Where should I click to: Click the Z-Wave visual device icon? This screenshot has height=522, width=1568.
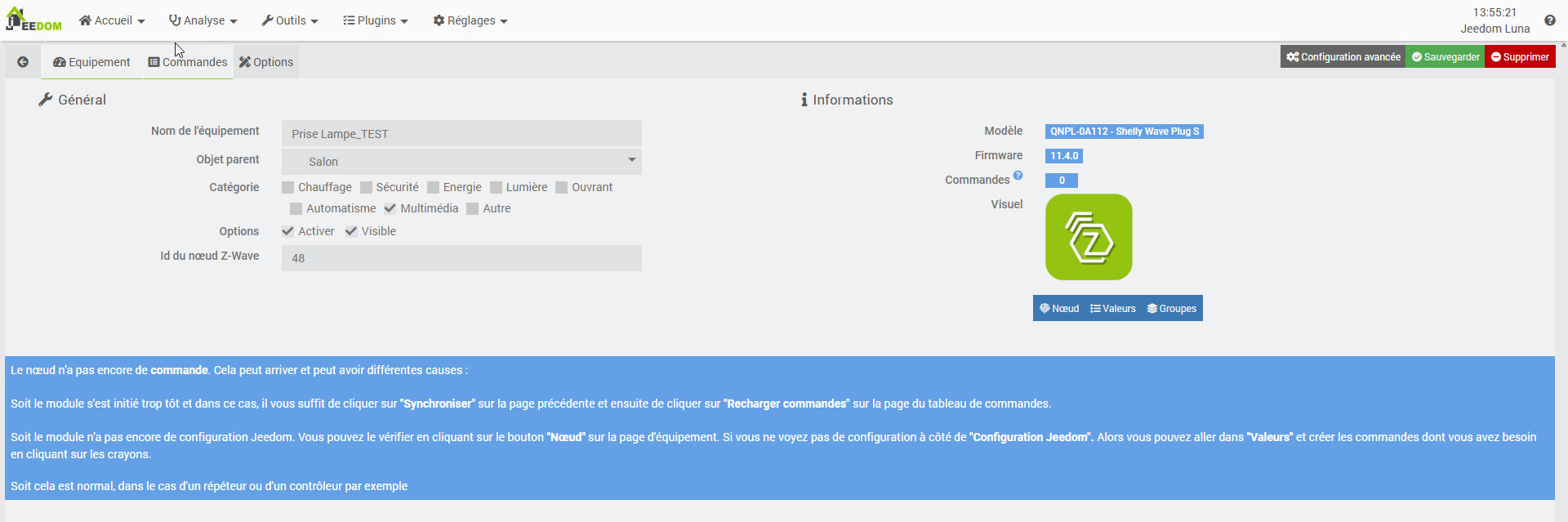[x=1089, y=237]
